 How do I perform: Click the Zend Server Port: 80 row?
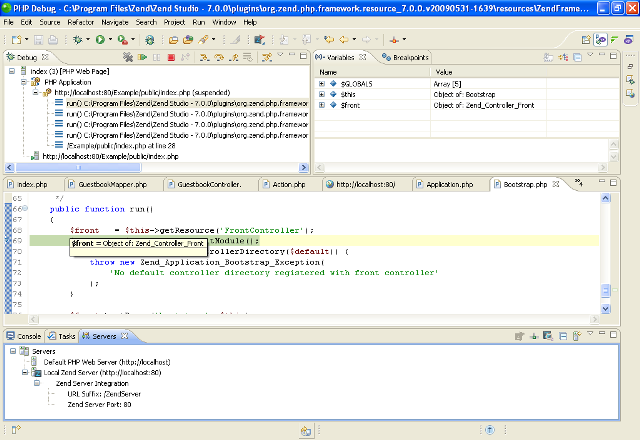pyautogui.click(x=99, y=404)
